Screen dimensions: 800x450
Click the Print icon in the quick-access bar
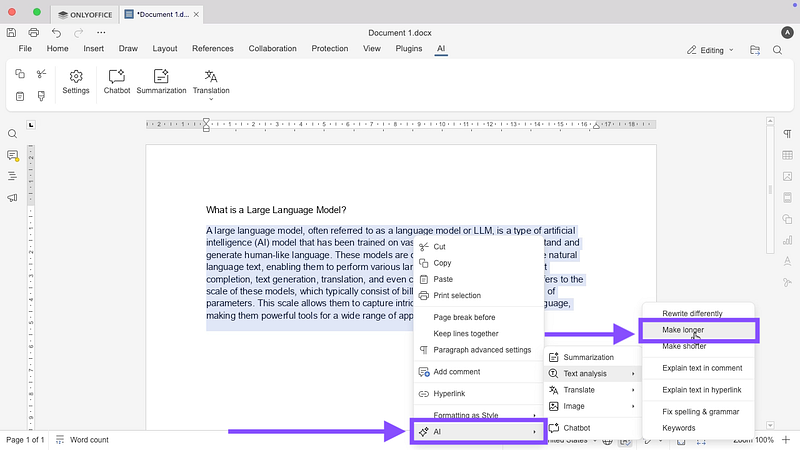pyautogui.click(x=33, y=32)
